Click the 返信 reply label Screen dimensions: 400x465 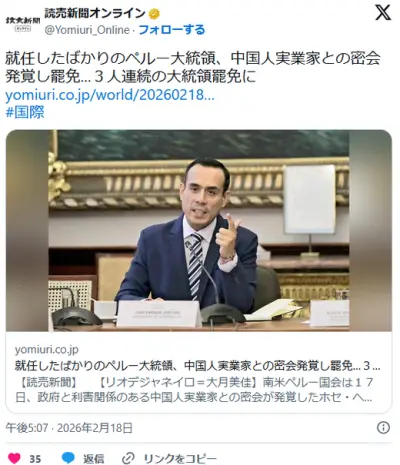click(x=93, y=459)
